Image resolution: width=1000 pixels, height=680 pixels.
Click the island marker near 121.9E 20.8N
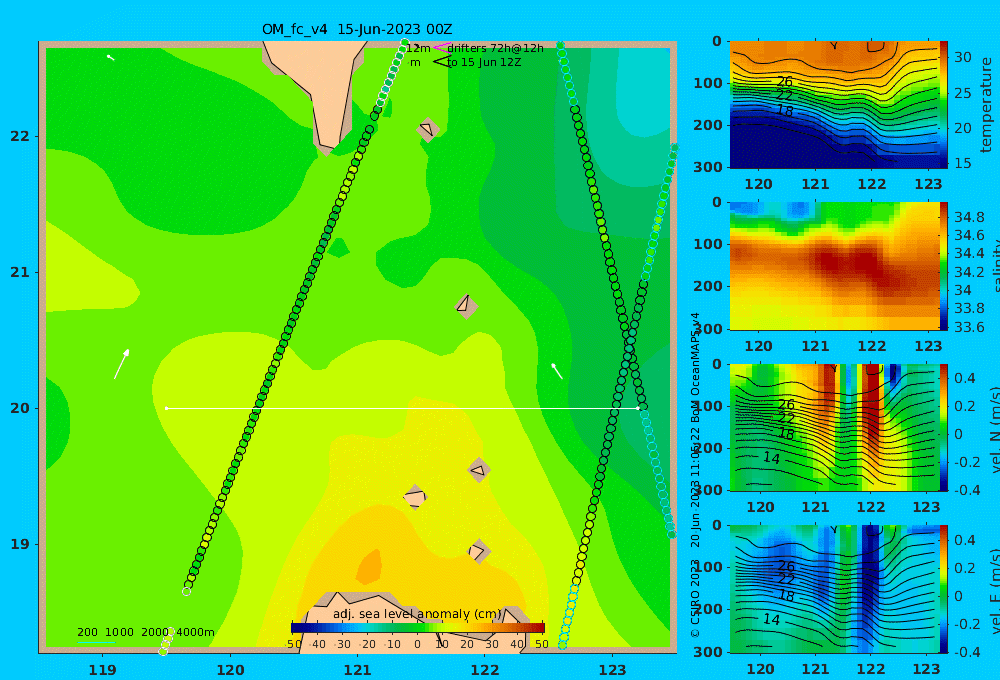466,306
